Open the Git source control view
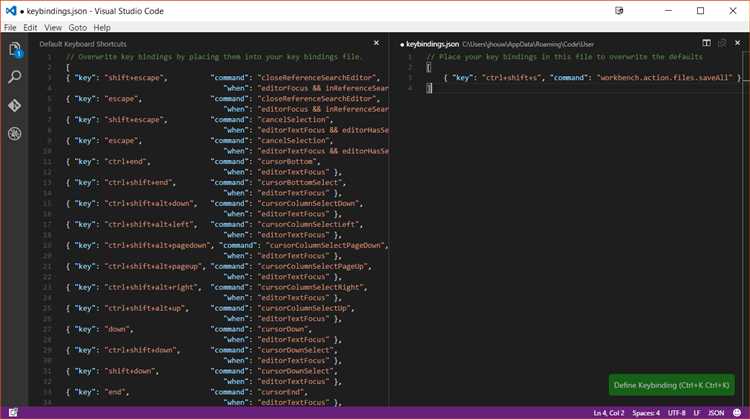The width and height of the screenshot is (750, 419). 15,104
